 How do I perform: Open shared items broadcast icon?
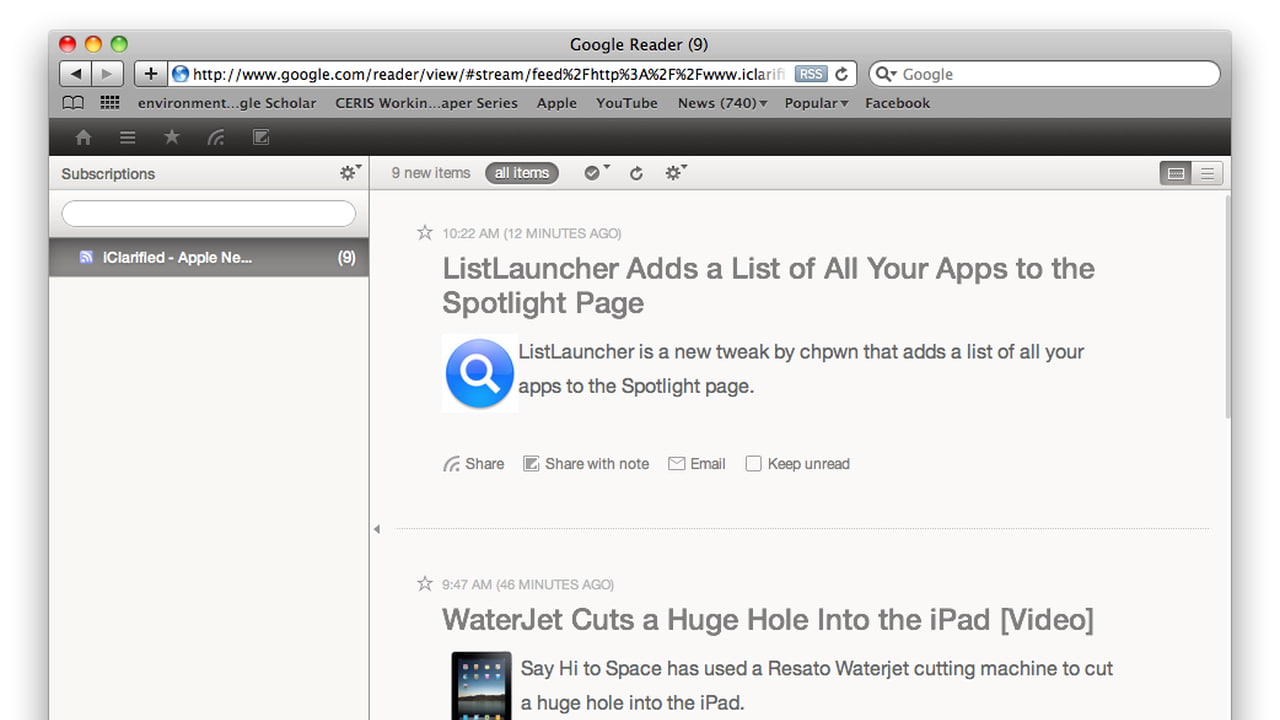pyautogui.click(x=216, y=138)
